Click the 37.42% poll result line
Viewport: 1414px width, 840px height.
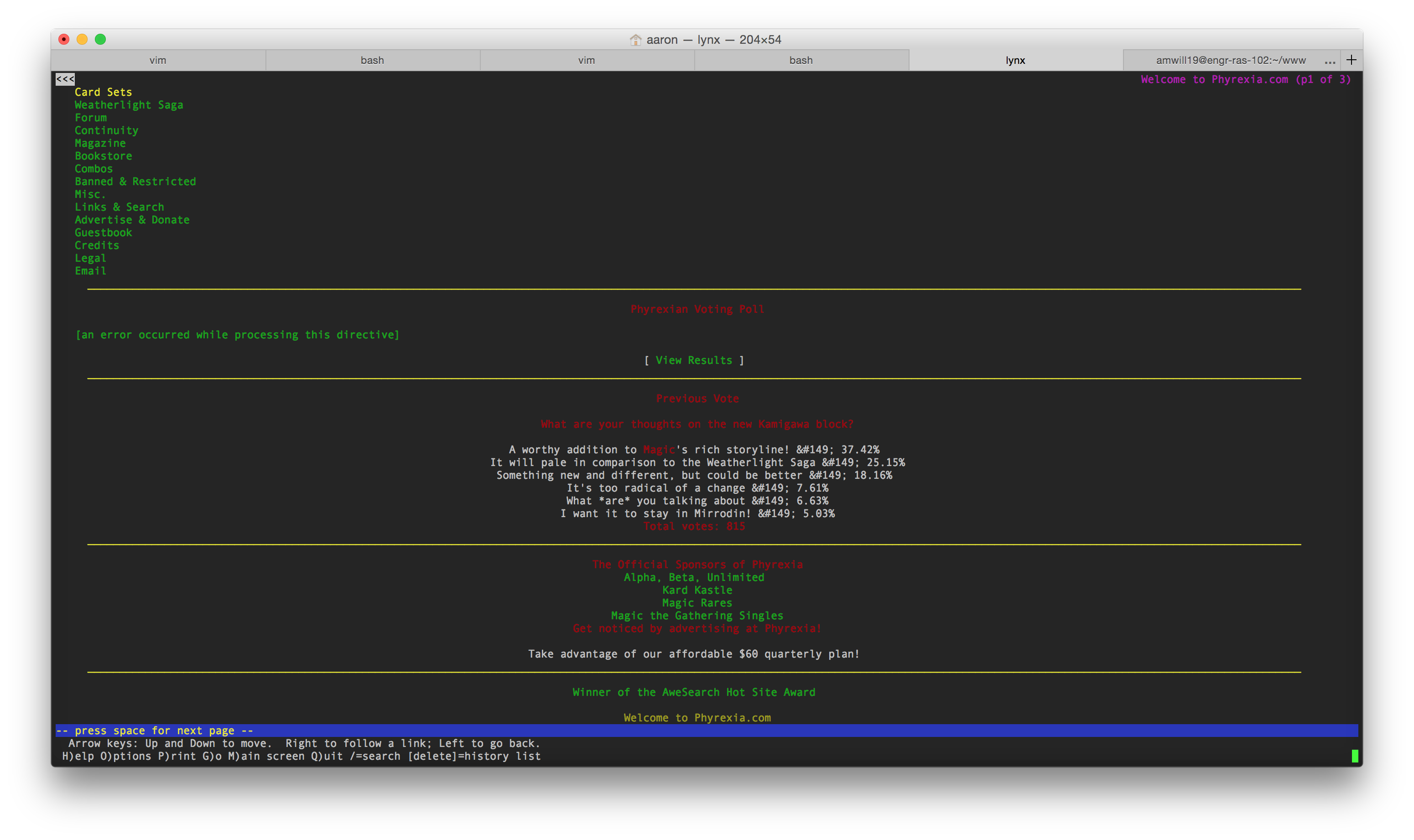point(694,450)
